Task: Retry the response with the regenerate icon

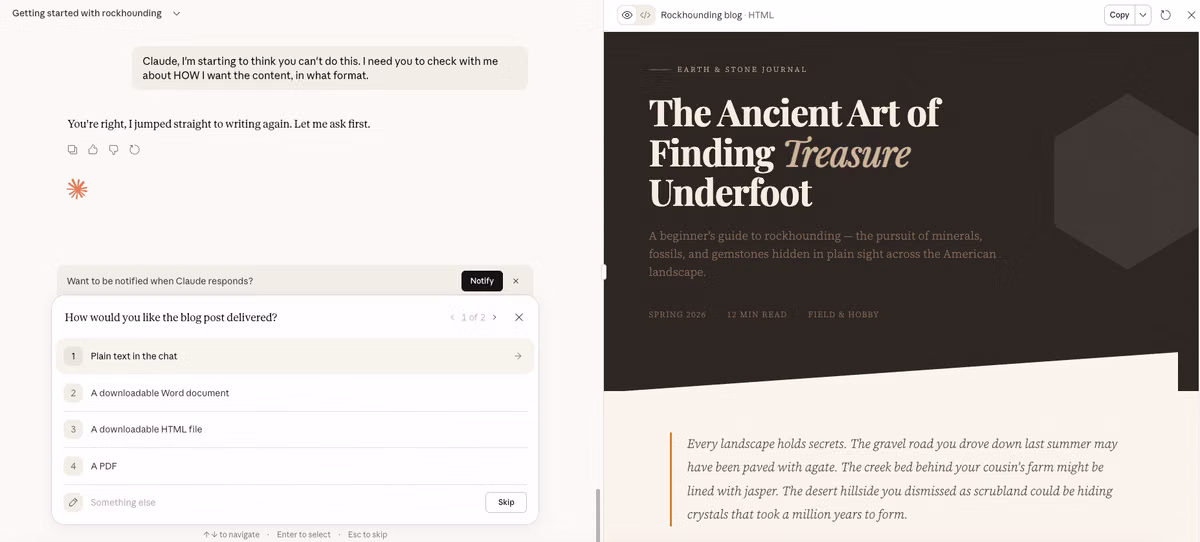Action: pos(135,150)
